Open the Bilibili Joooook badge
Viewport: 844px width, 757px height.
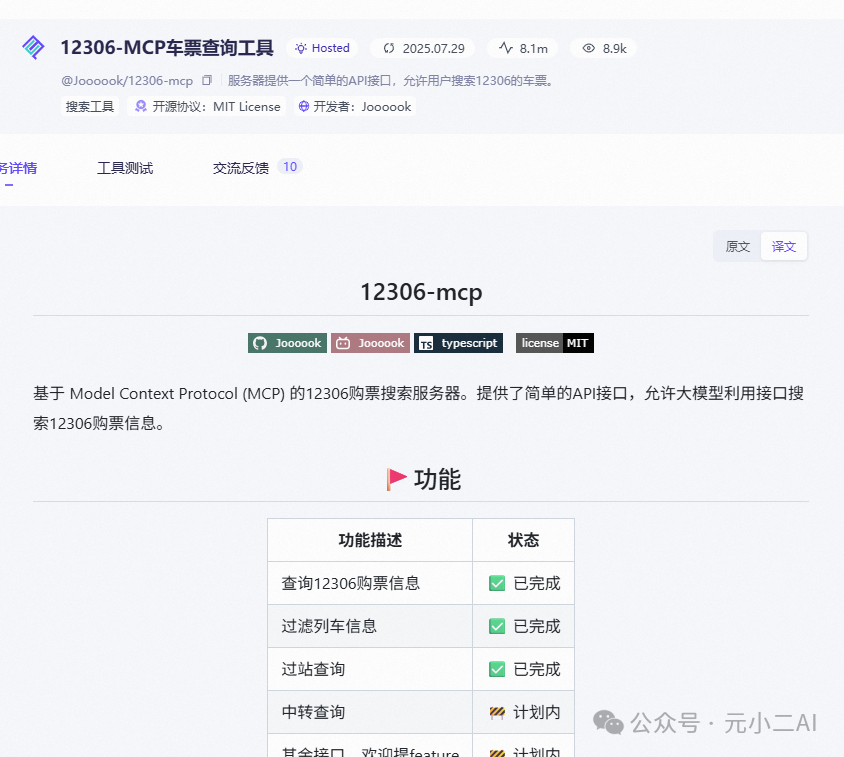click(370, 343)
